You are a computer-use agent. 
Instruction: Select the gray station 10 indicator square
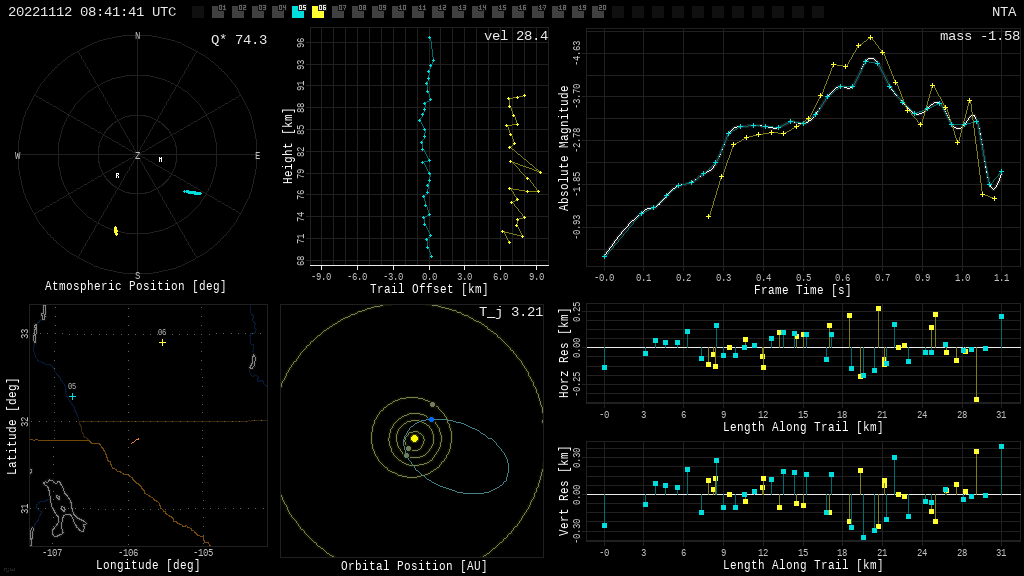pos(398,12)
